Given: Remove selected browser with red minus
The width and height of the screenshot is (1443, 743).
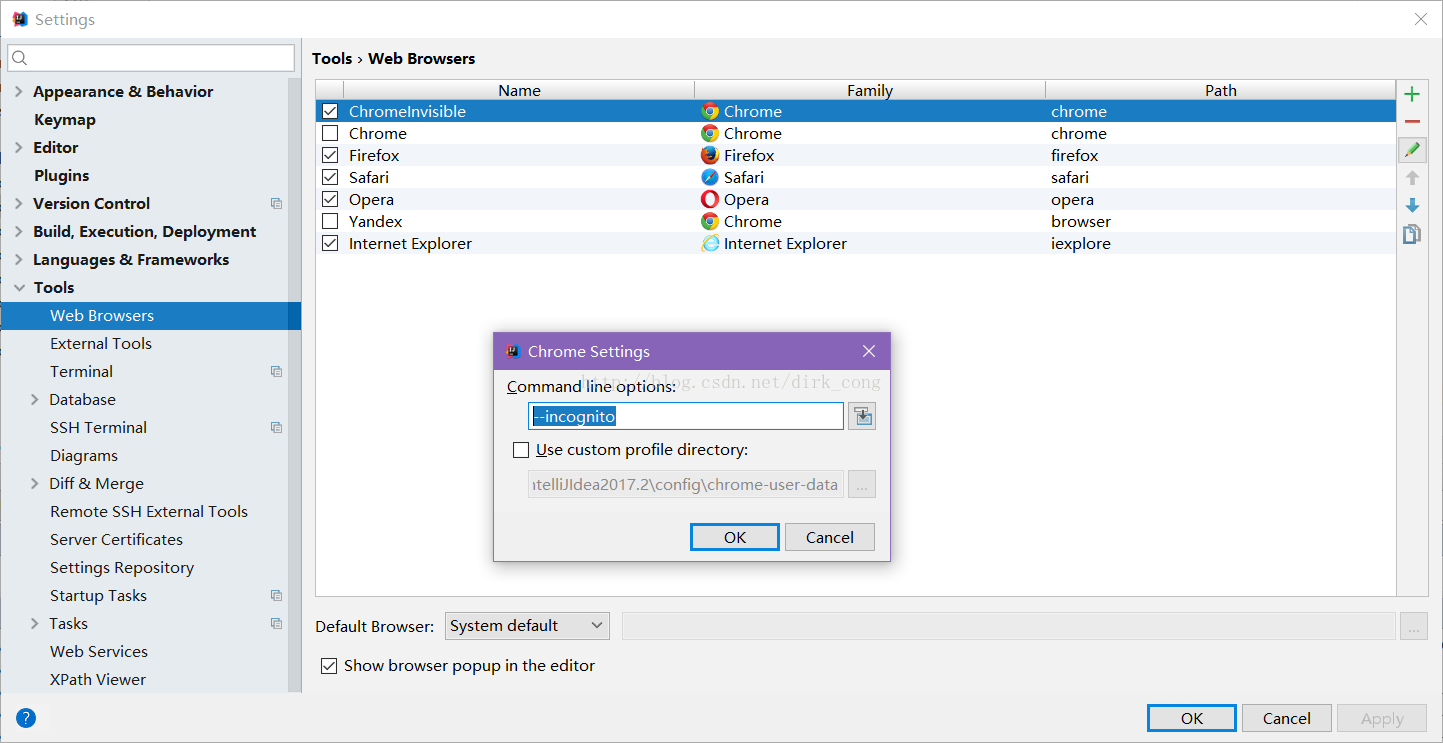Looking at the screenshot, I should (1412, 122).
